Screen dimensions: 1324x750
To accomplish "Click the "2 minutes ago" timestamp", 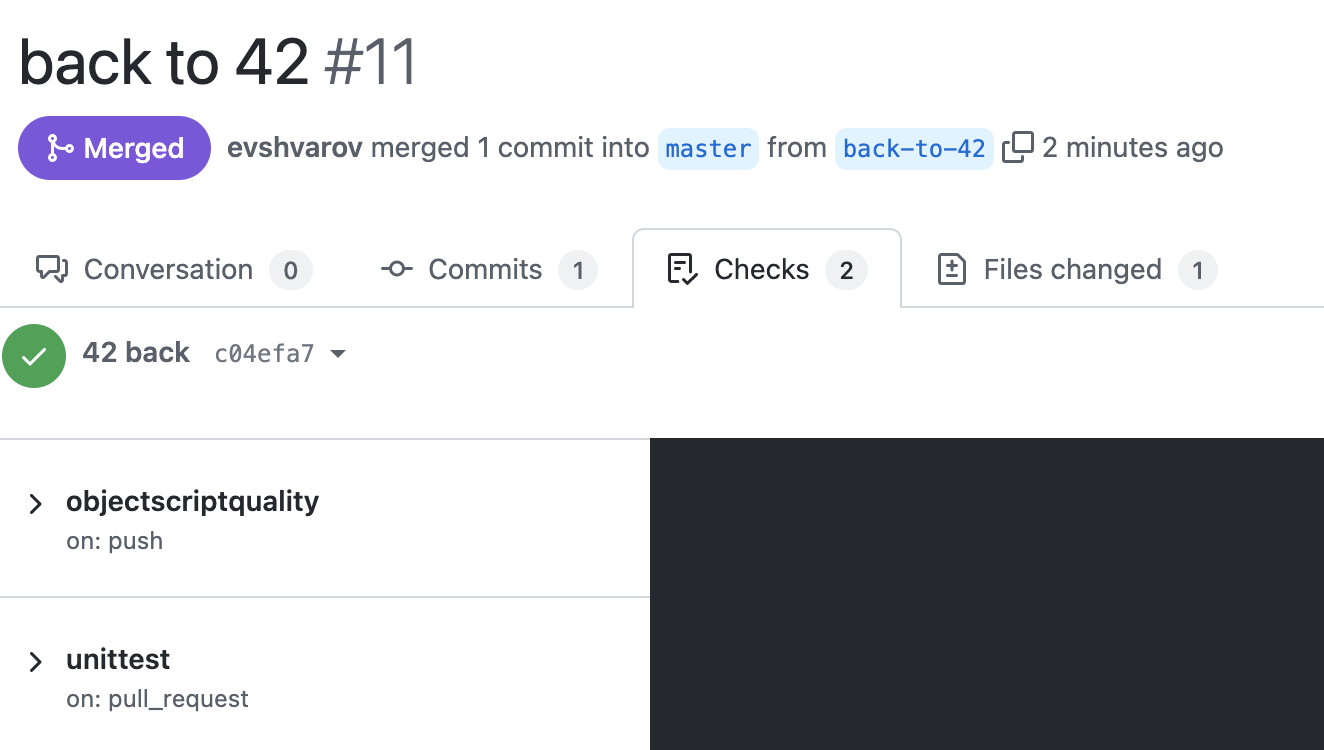I will [x=1132, y=148].
